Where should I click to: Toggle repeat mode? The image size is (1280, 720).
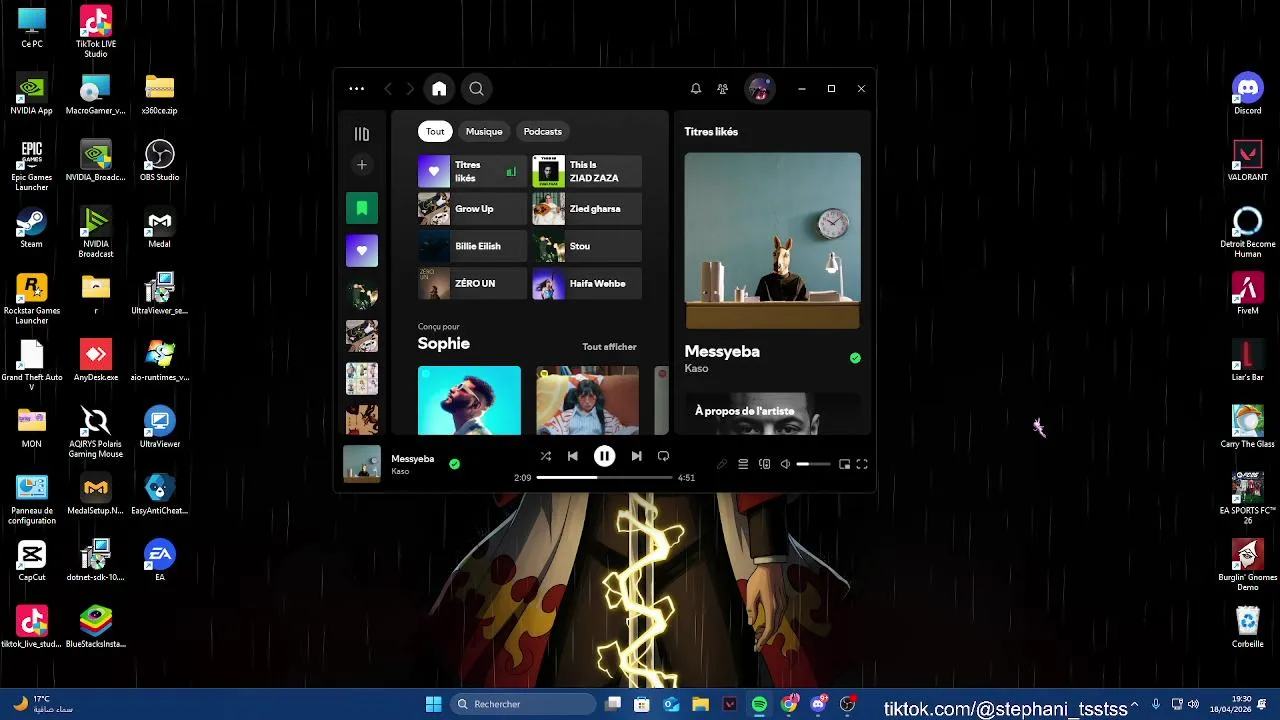click(x=663, y=456)
